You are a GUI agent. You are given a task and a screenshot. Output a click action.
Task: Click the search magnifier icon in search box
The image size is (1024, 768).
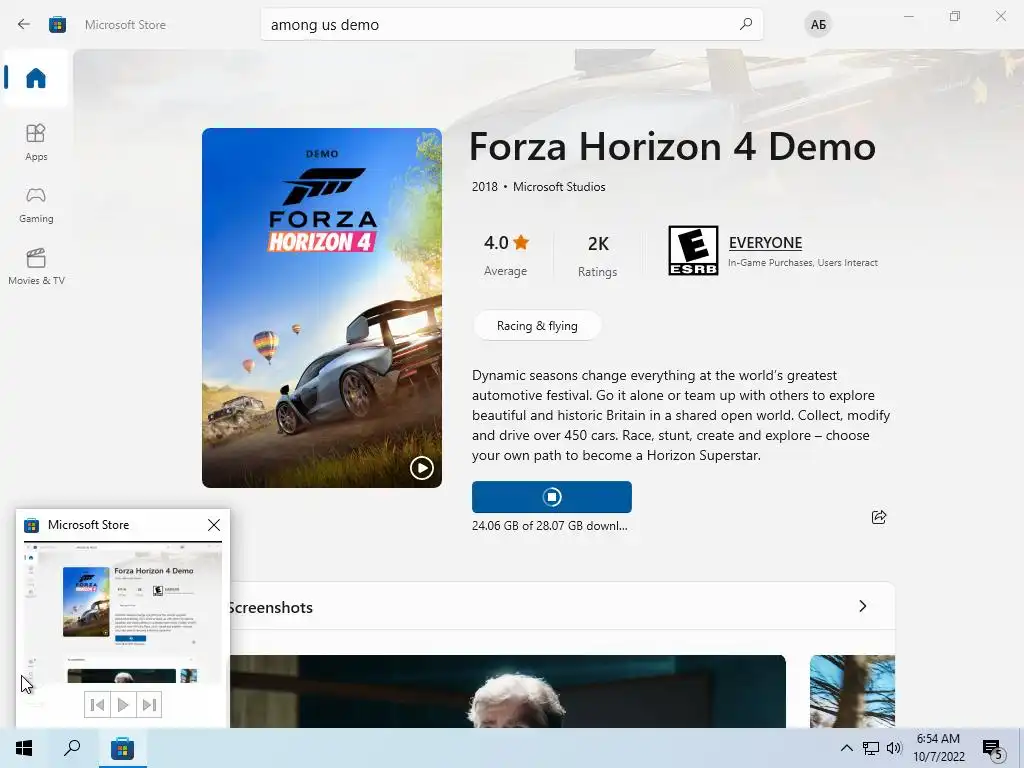point(745,24)
